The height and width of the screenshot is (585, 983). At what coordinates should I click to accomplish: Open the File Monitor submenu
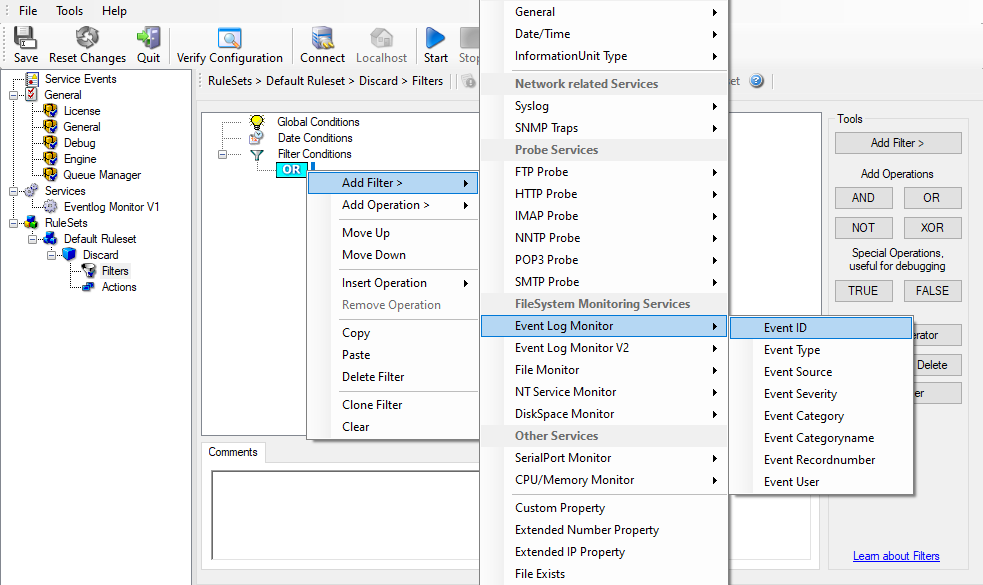[x=546, y=370]
